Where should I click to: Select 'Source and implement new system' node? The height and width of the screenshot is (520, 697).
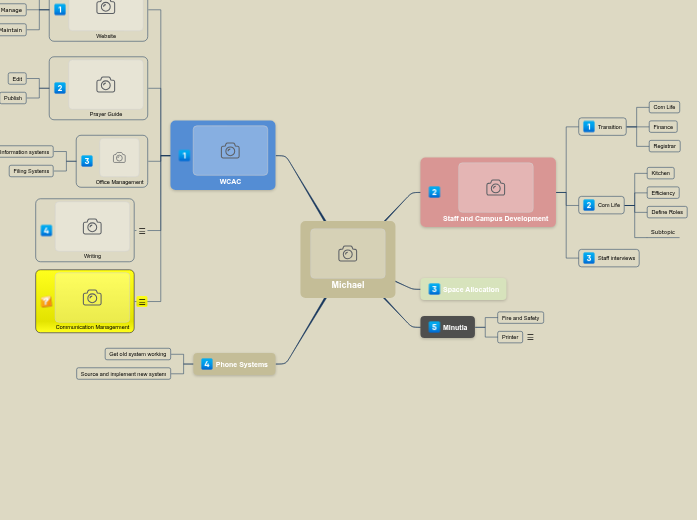pyautogui.click(x=123, y=374)
